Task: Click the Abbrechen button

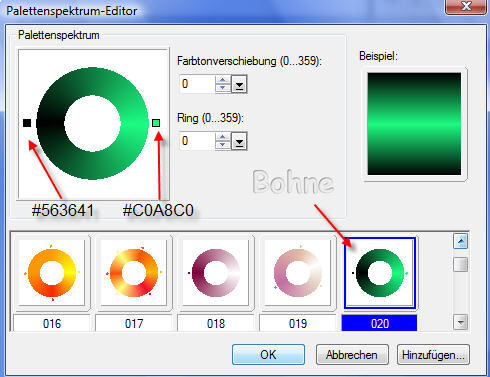Action: (352, 355)
